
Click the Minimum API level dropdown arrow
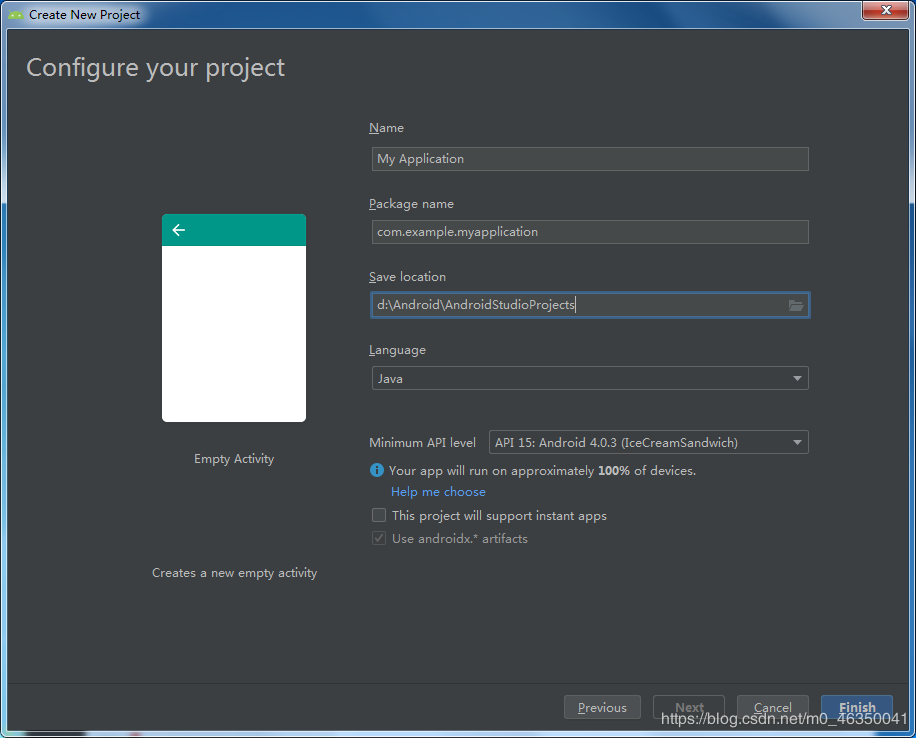click(x=797, y=442)
